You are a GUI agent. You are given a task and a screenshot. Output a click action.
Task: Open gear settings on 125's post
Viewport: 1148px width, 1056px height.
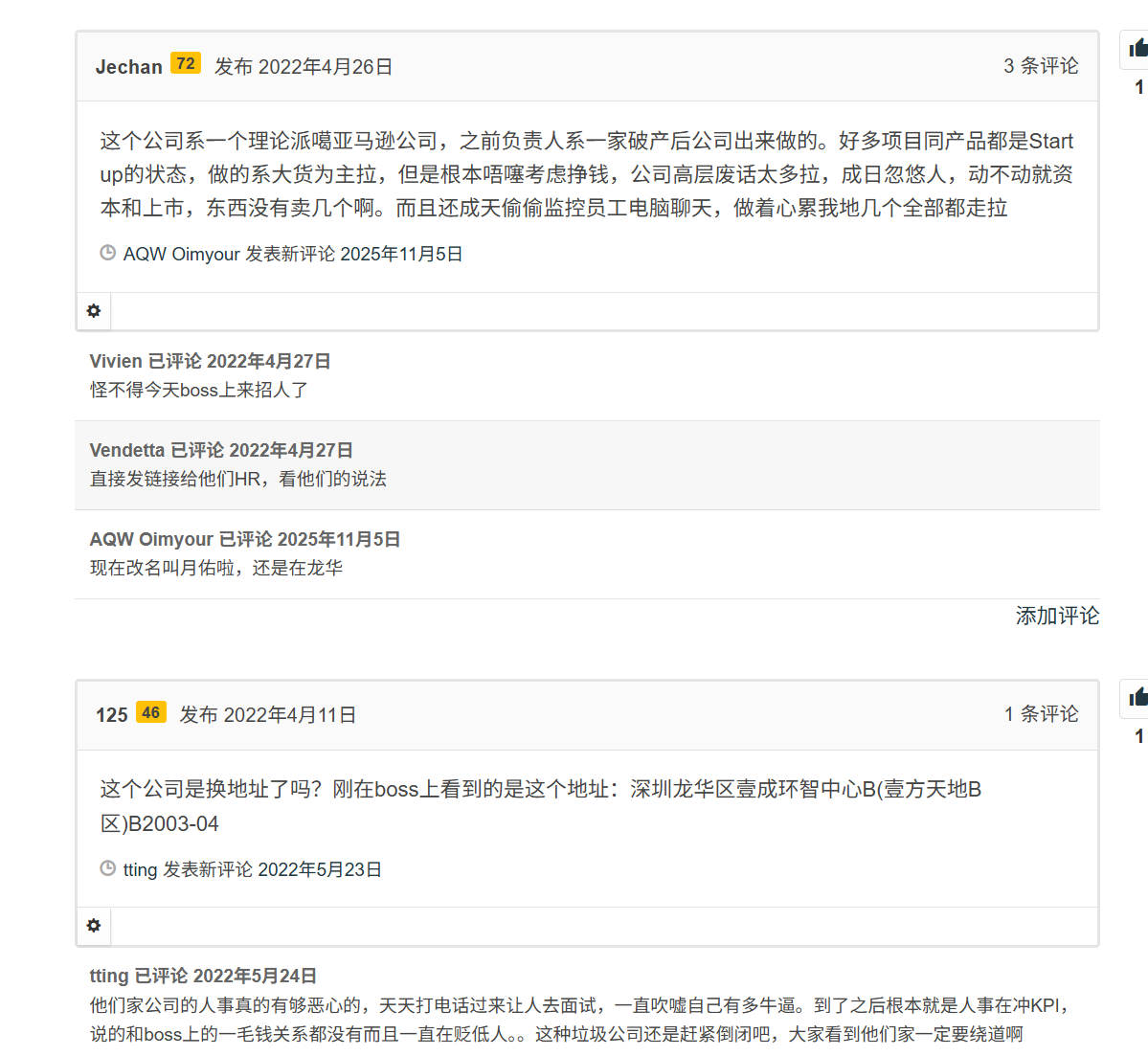pyautogui.click(x=94, y=926)
